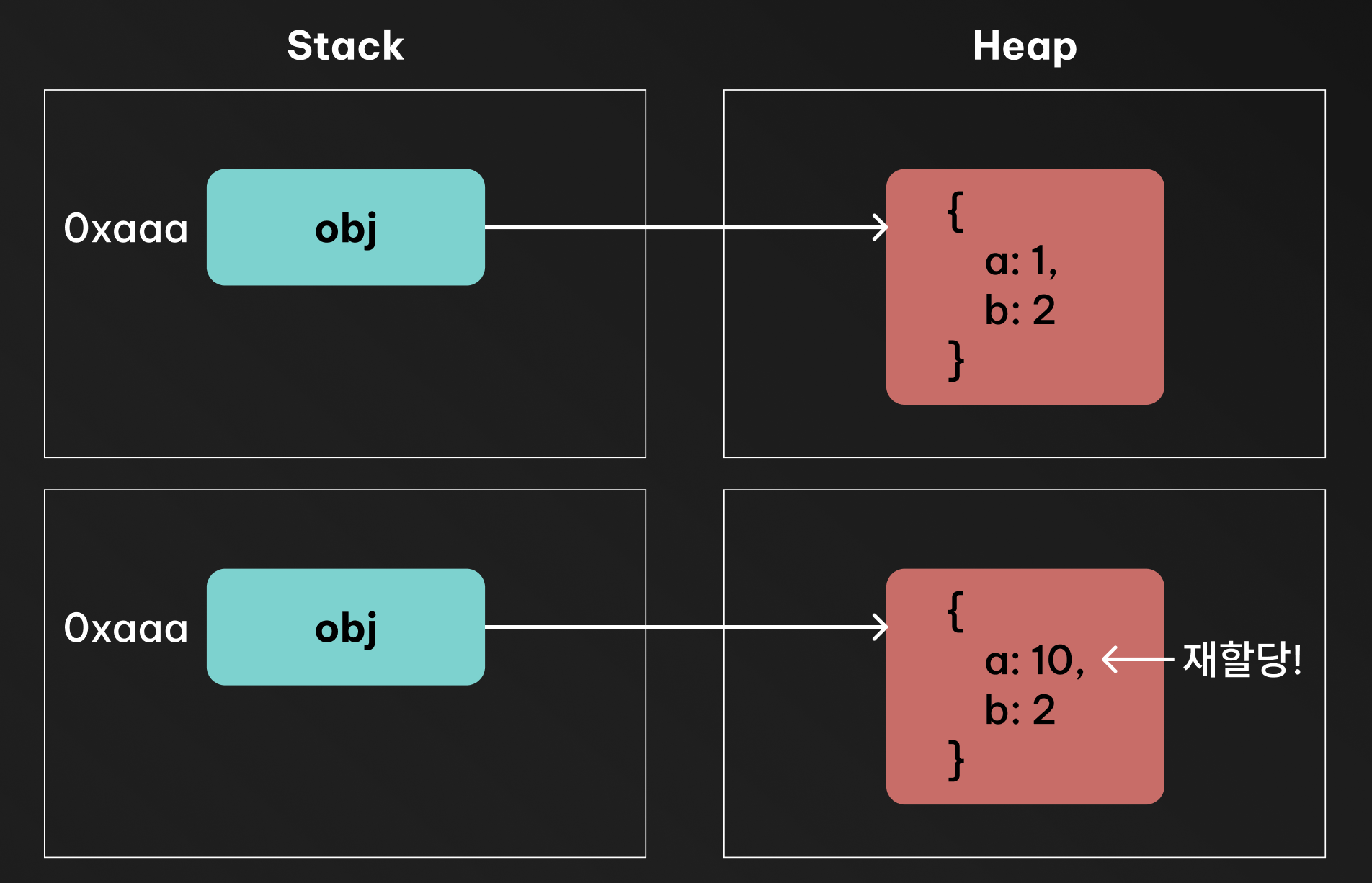Screen dimensions: 1372x883
Task: Click the opening brace above "a: 10,"
Action: point(955,611)
